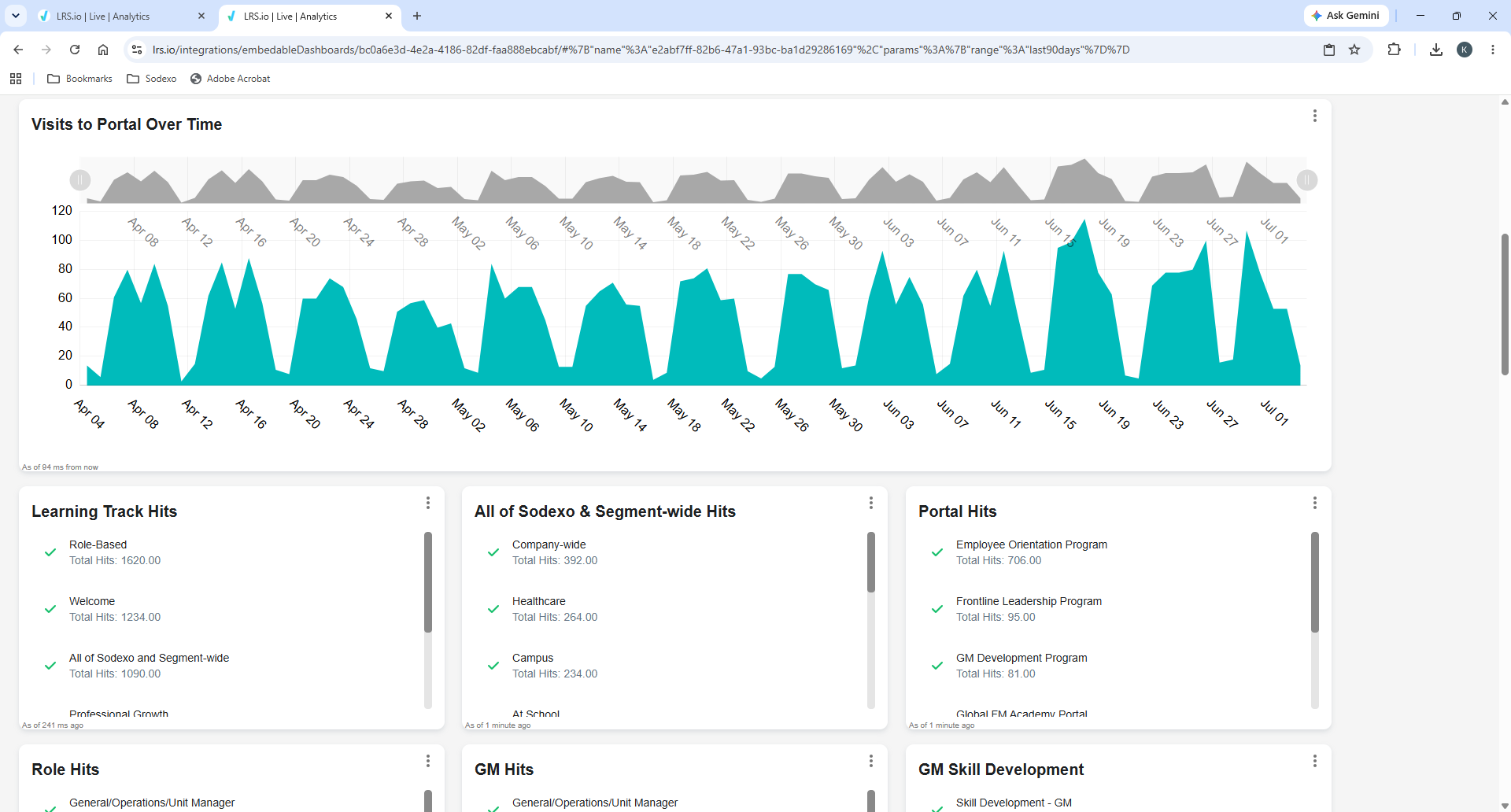Go forward in browser history

click(x=46, y=50)
